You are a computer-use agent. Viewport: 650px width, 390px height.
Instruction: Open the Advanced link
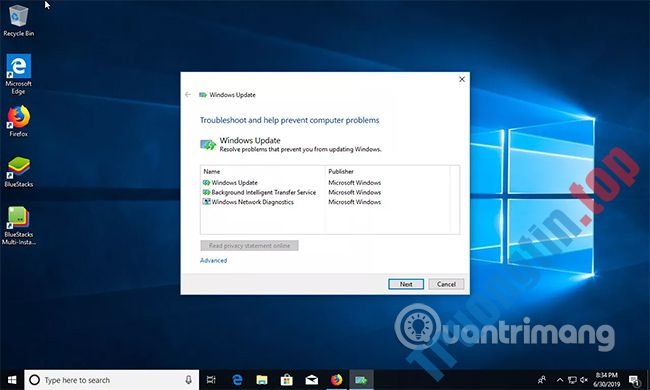pos(213,260)
